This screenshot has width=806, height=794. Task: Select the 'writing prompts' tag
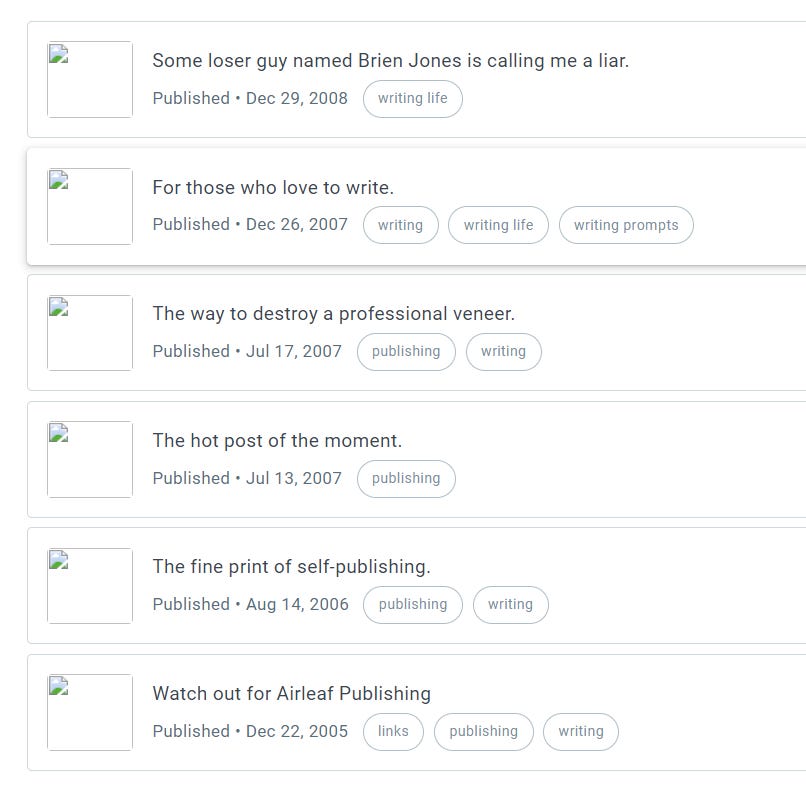(626, 225)
